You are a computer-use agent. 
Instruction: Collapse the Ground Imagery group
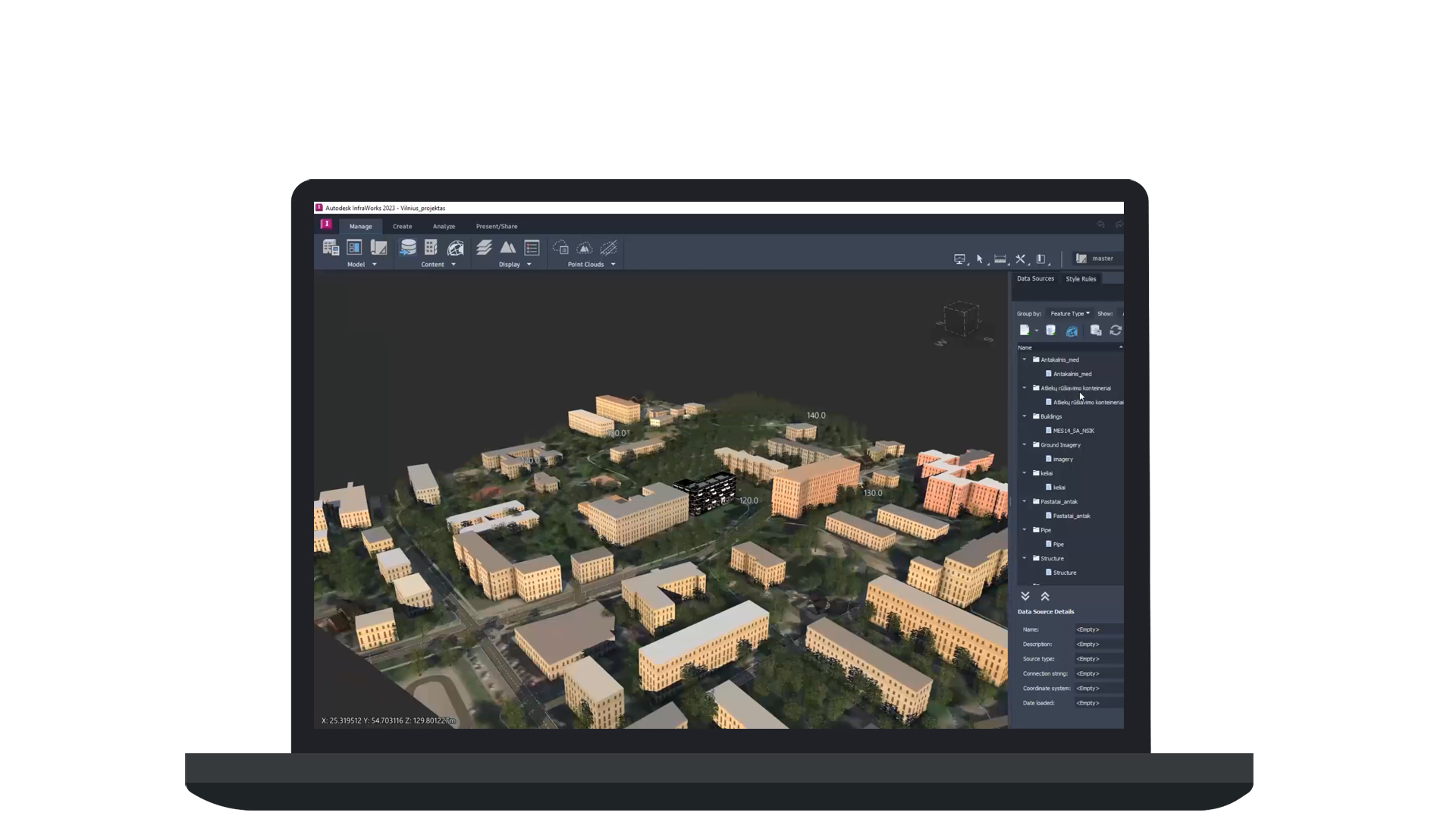tap(1025, 445)
